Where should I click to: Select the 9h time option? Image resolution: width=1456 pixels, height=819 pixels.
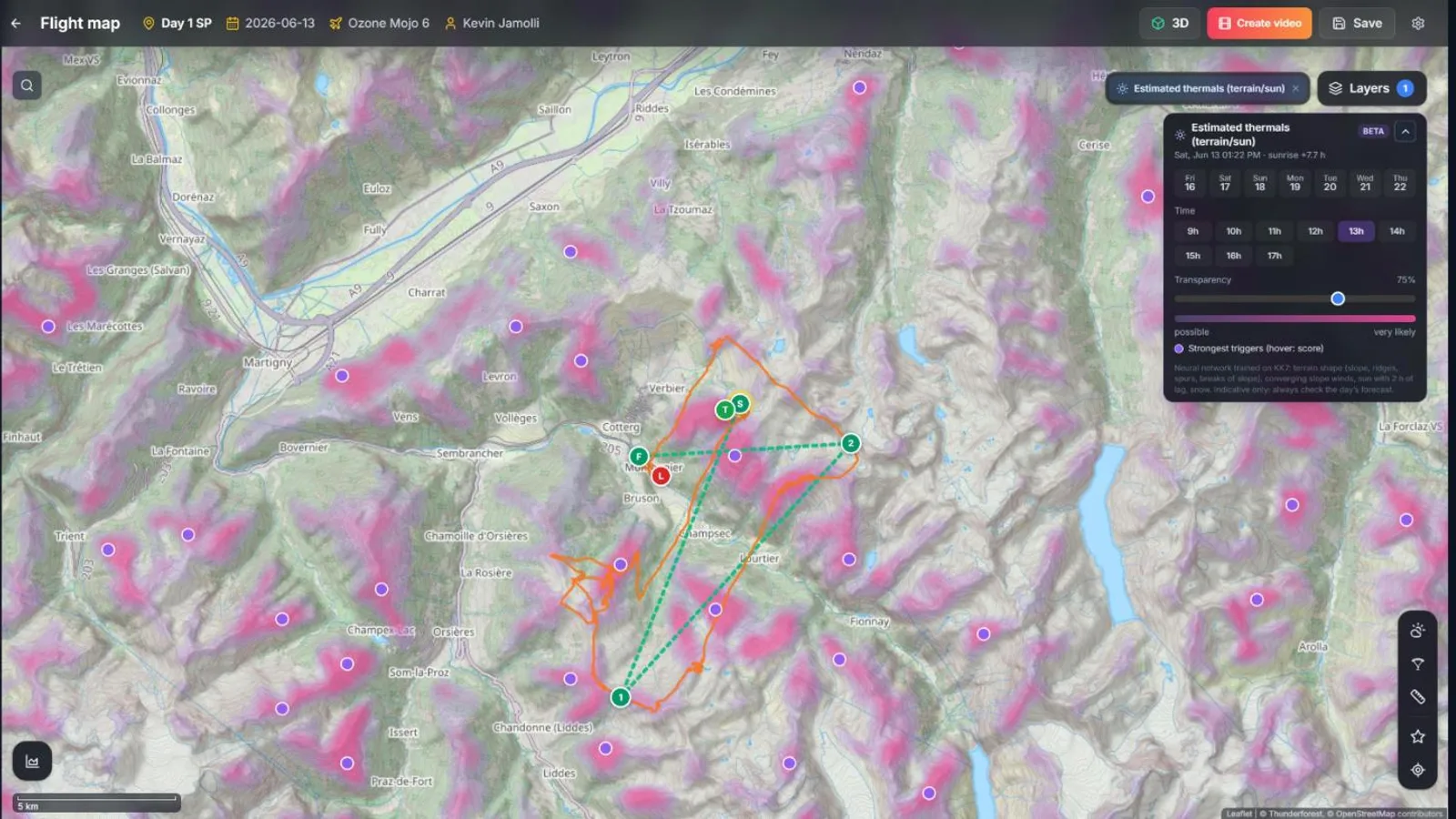(1192, 231)
